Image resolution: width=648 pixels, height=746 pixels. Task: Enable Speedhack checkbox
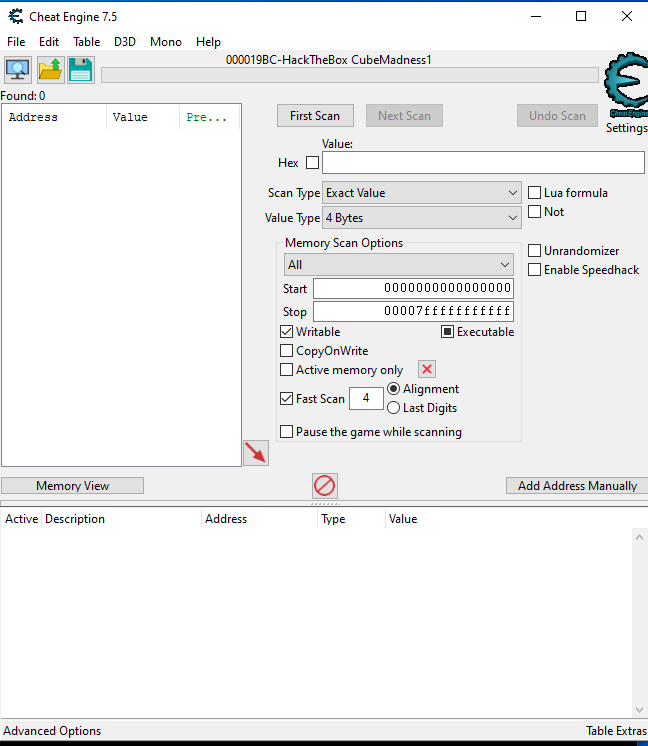[x=534, y=270]
